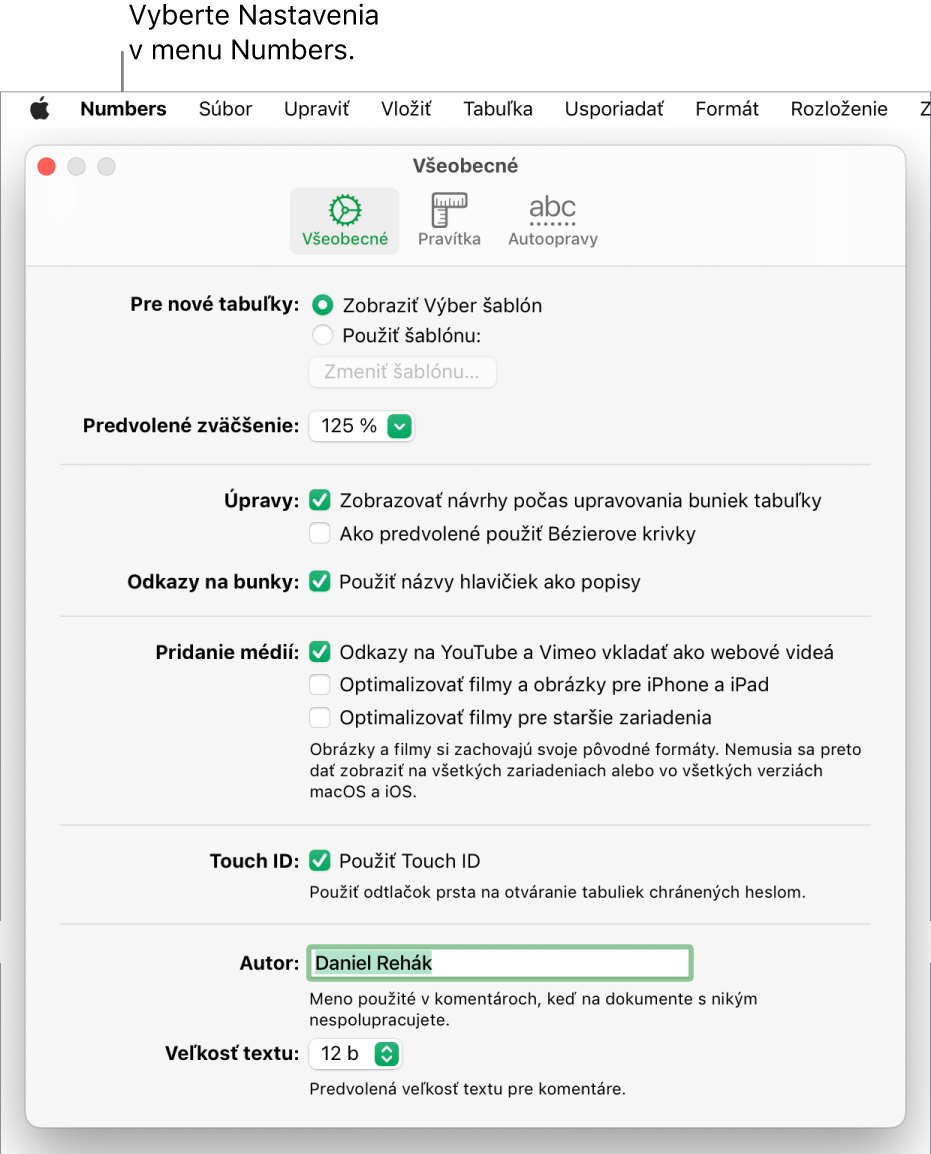Open the Súbor menu
Image resolution: width=931 pixels, height=1154 pixels.
coord(225,109)
